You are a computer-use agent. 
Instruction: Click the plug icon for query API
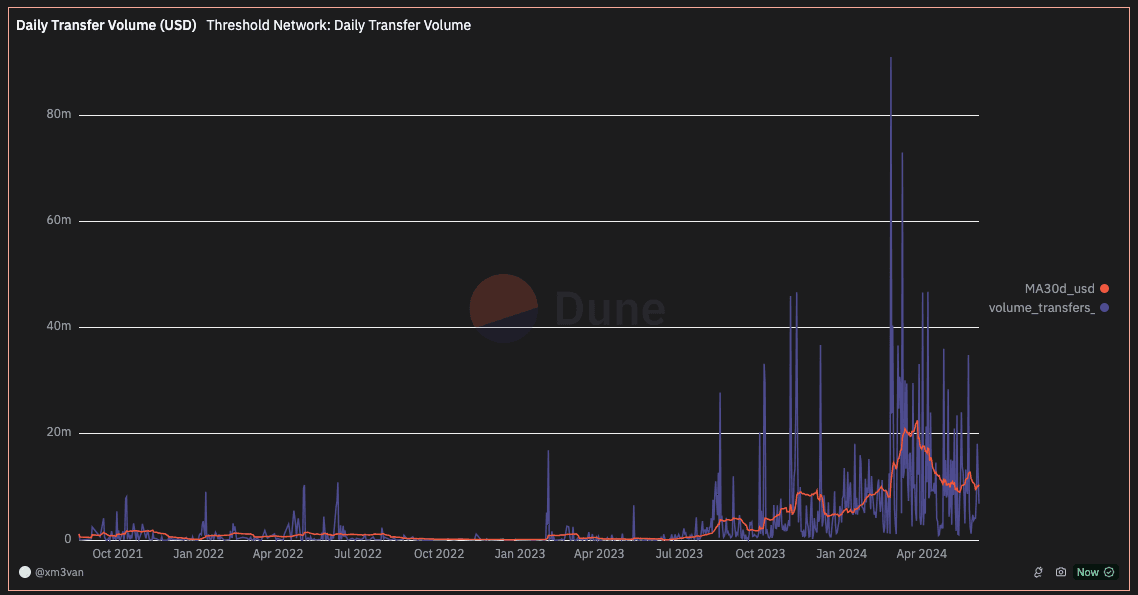[x=1039, y=573]
